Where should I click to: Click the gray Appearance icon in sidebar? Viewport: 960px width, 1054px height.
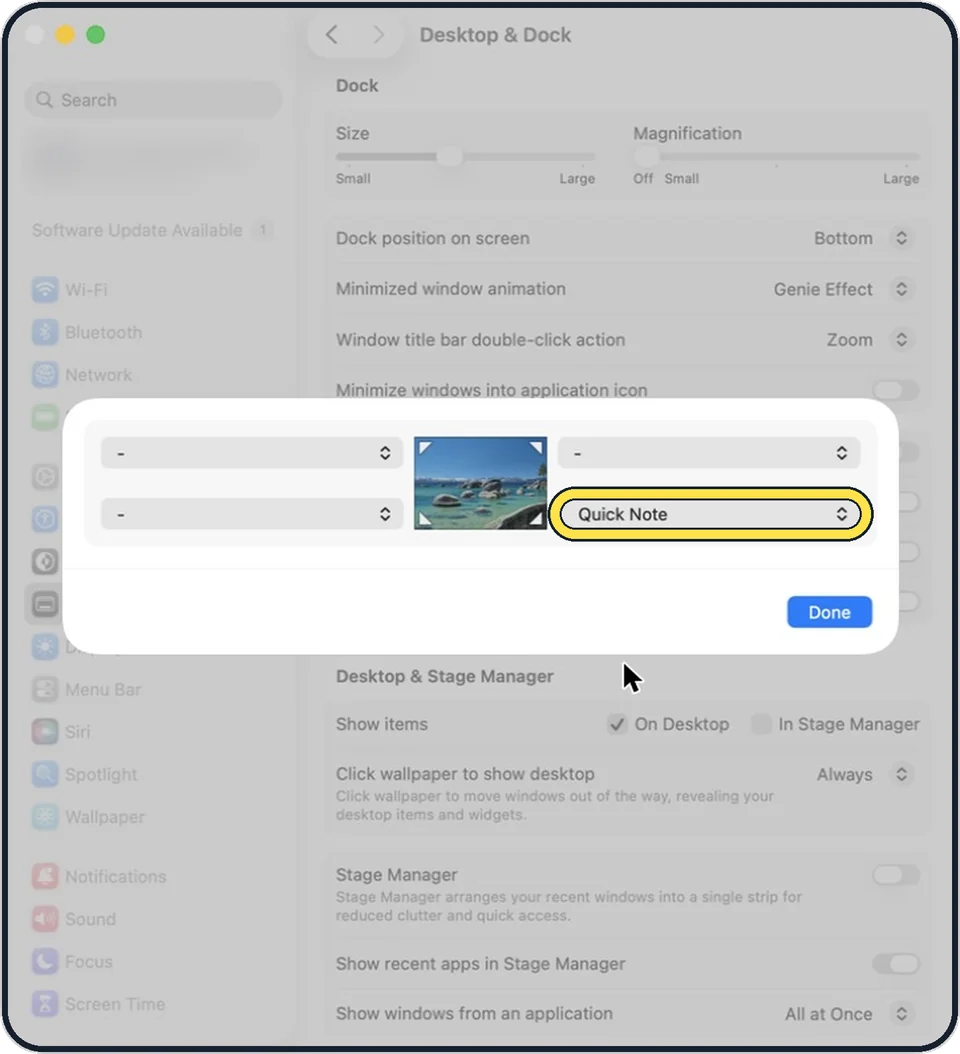click(45, 561)
